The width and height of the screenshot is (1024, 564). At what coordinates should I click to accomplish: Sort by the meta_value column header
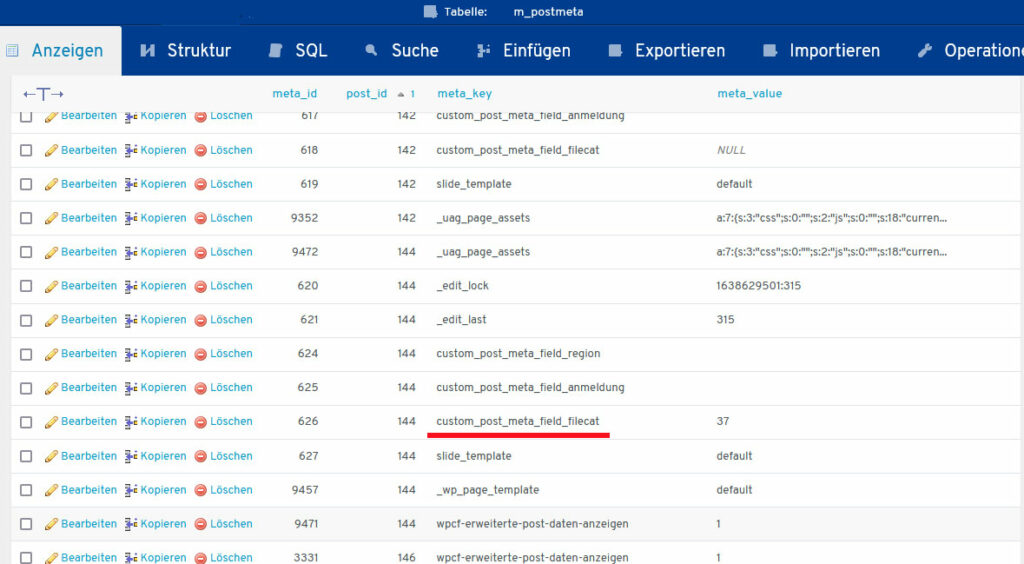click(x=749, y=93)
